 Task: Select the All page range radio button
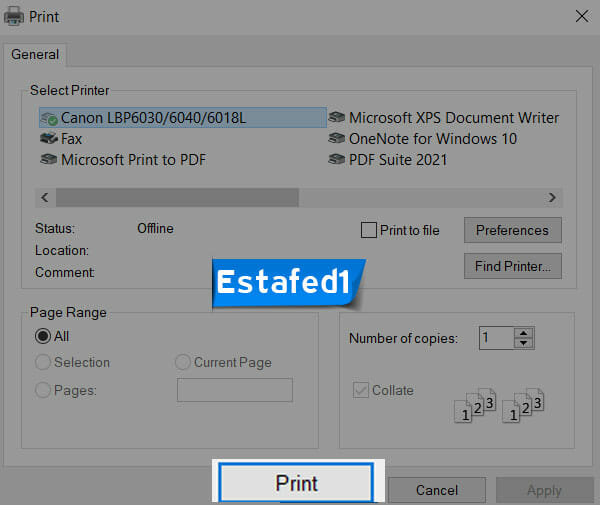pyautogui.click(x=43, y=336)
